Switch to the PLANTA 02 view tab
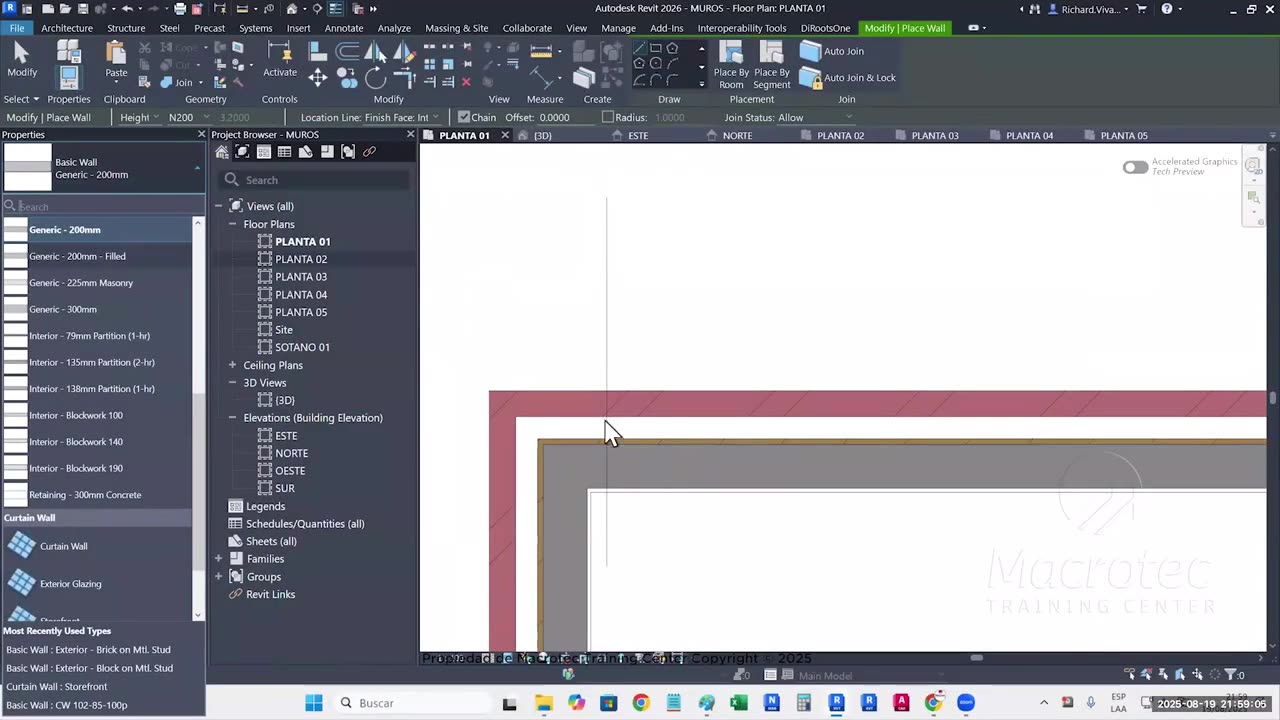This screenshot has height=720, width=1280. [x=840, y=135]
